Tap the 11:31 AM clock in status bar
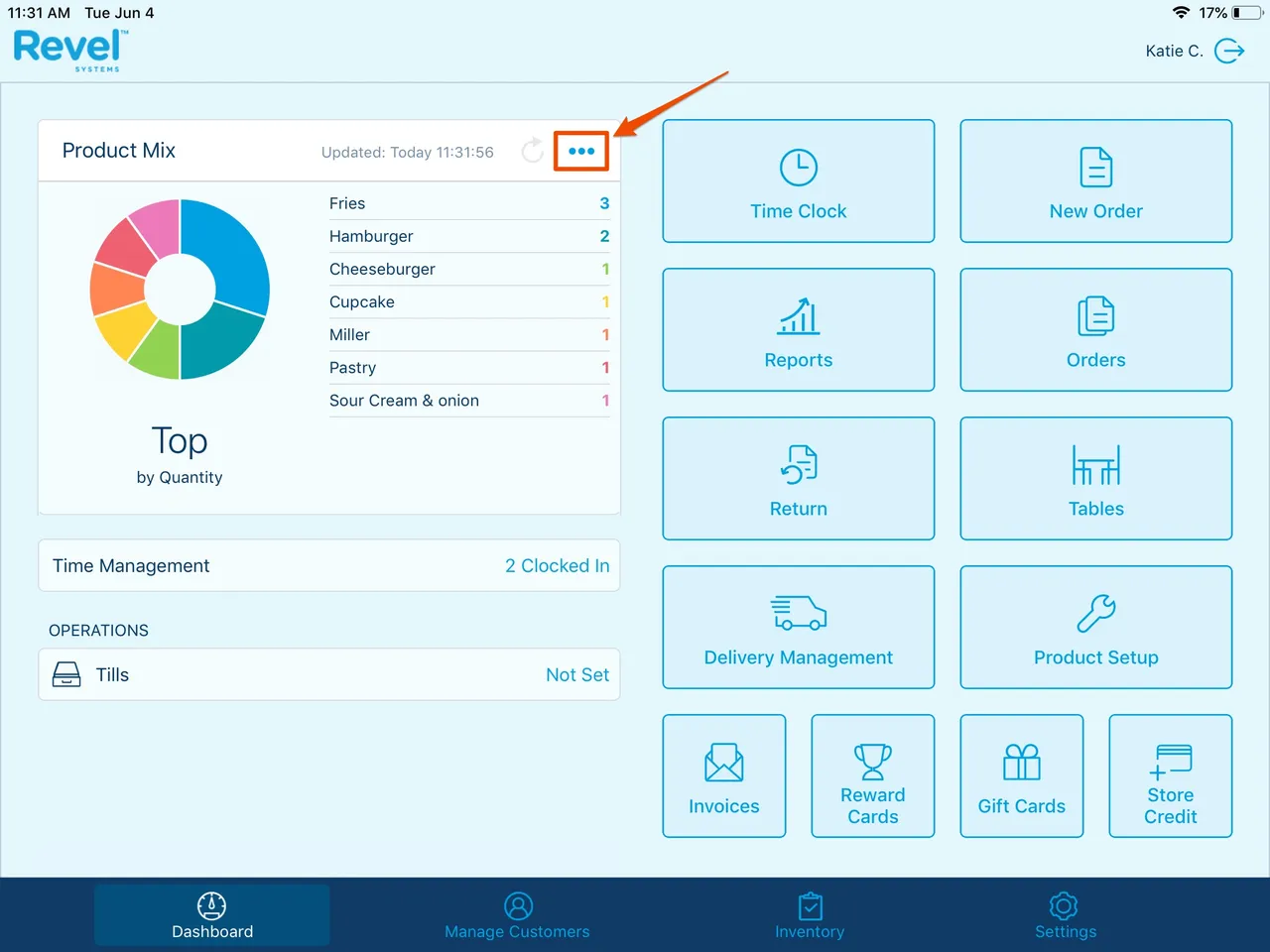1270x952 pixels. pyautogui.click(x=39, y=13)
